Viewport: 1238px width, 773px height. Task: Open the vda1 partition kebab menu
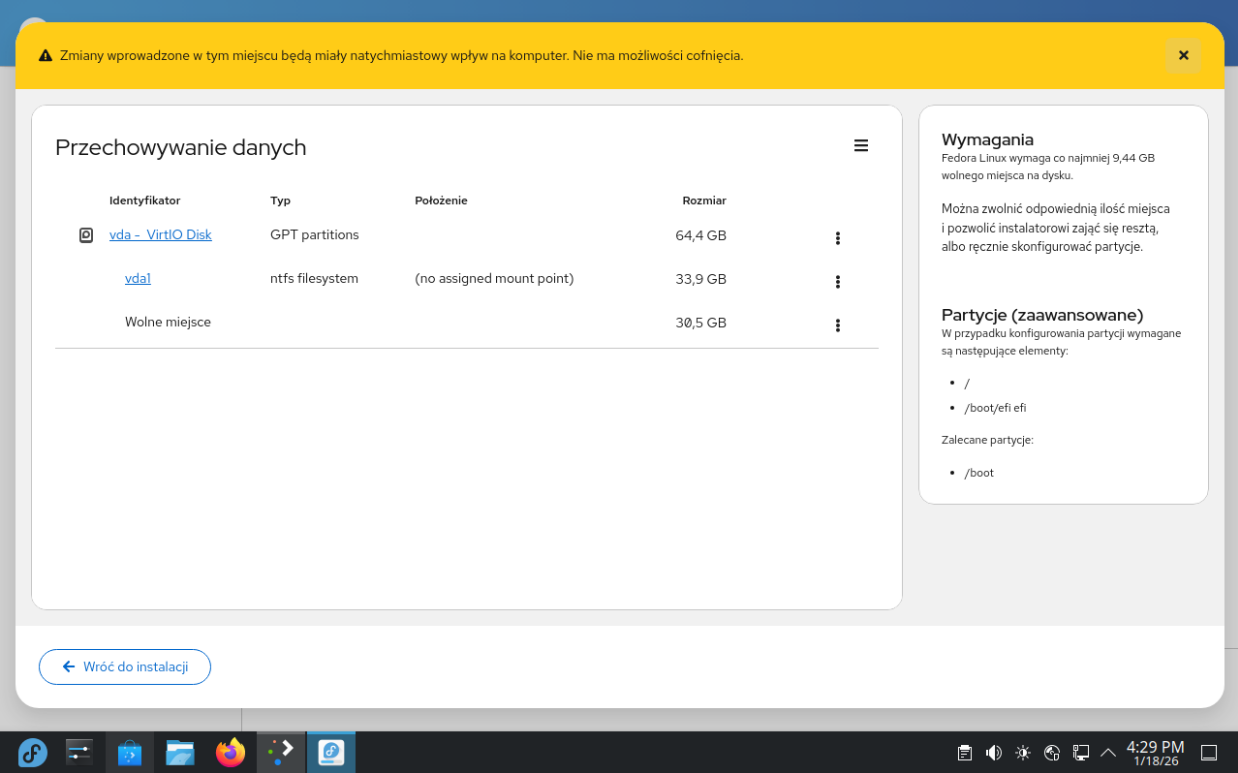837,282
